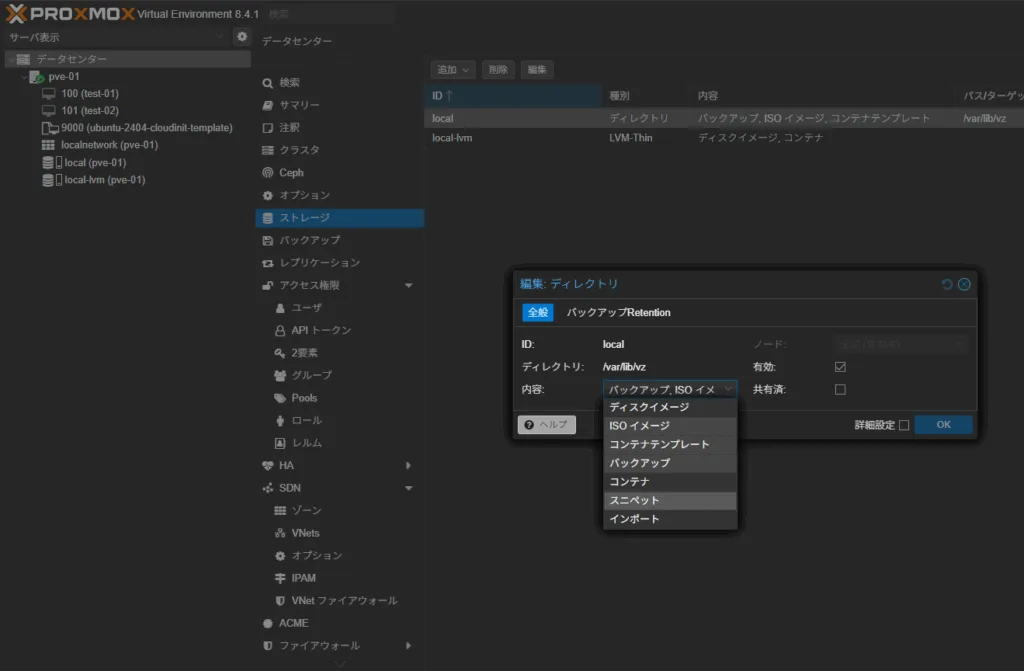
Task: Click the グループ users icon
Action: click(x=280, y=376)
